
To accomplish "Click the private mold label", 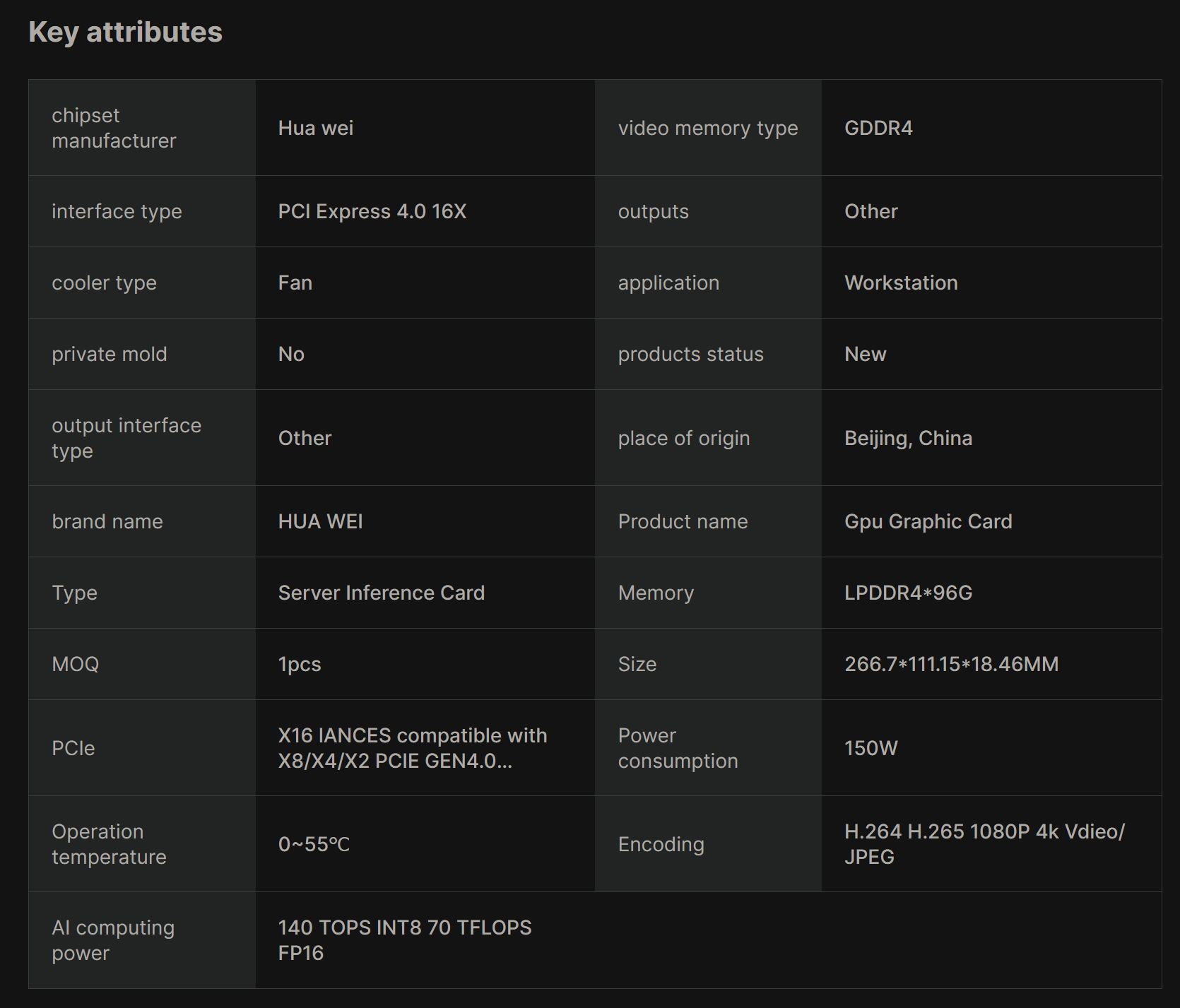I will (x=109, y=354).
